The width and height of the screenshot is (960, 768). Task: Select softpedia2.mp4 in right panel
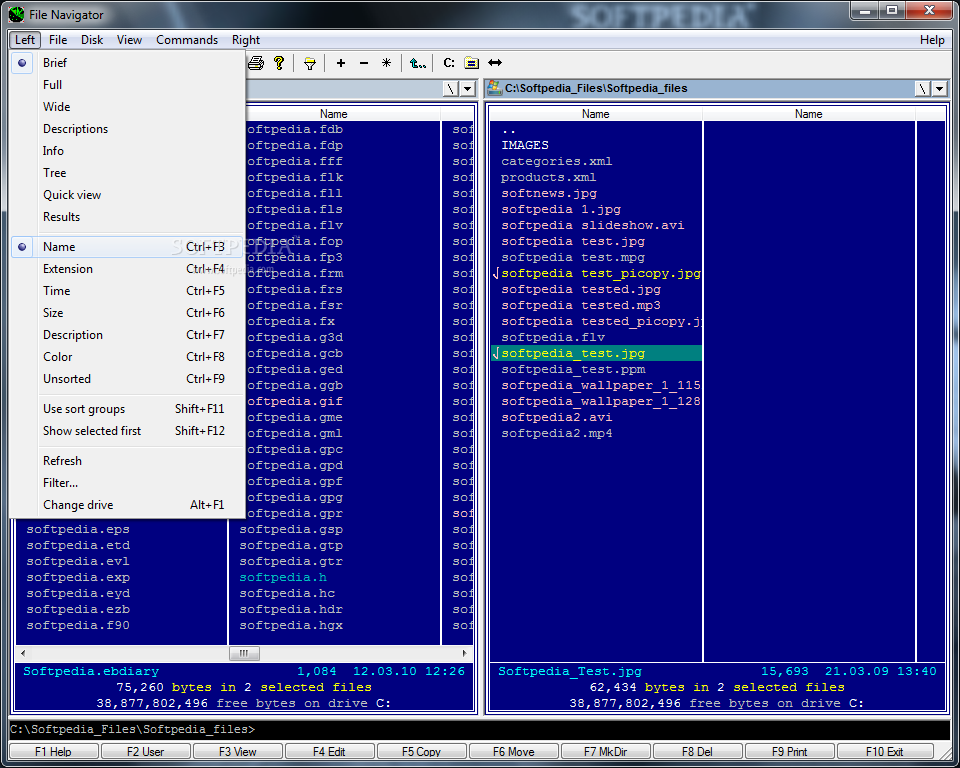point(557,433)
